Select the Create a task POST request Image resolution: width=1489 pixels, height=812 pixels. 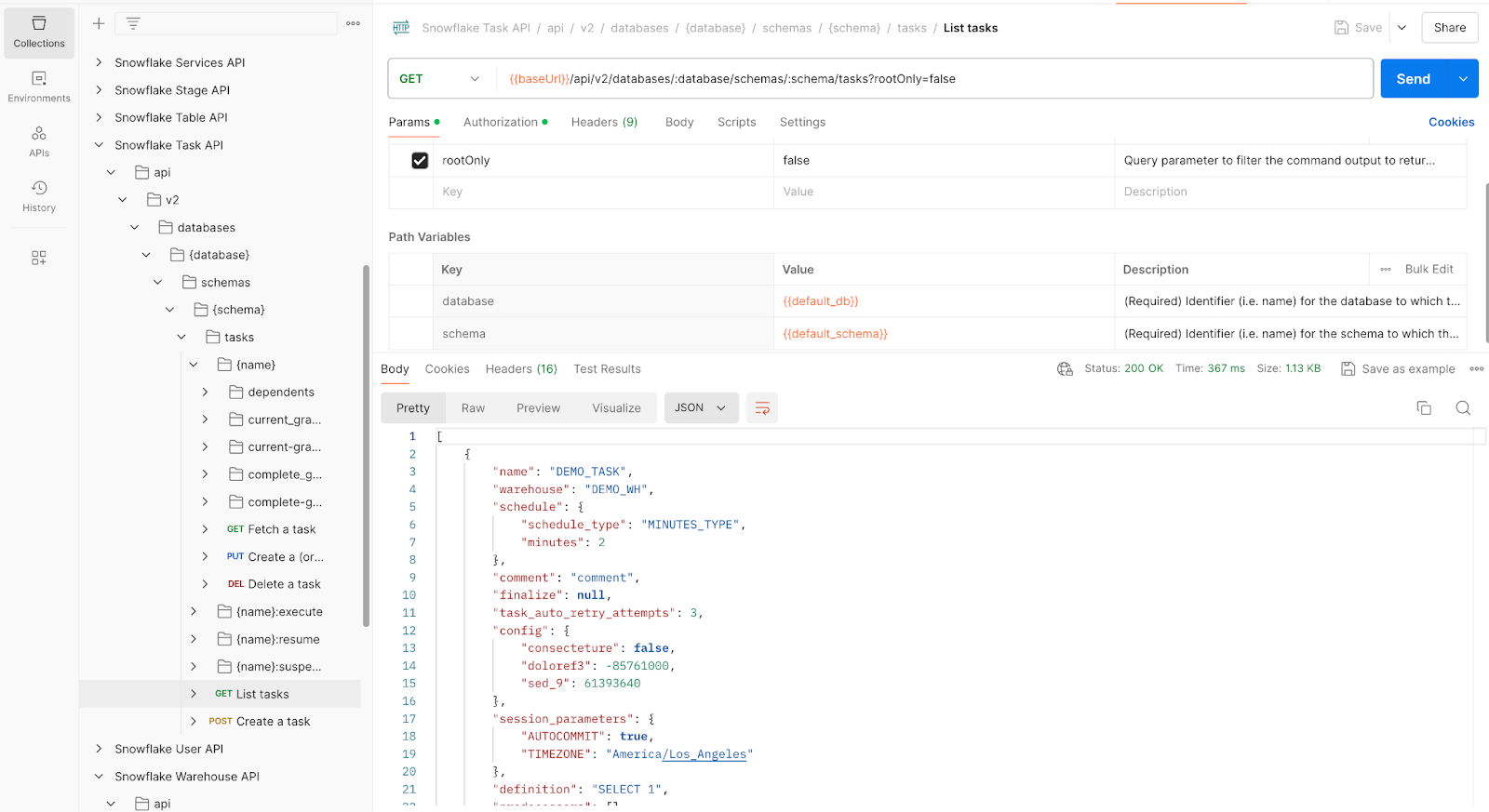[x=273, y=722]
